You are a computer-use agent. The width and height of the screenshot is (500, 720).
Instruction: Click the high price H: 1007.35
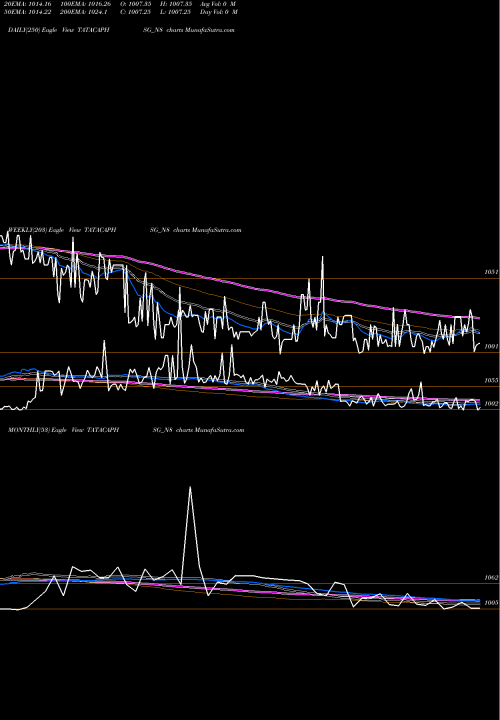pyautogui.click(x=176, y=4)
